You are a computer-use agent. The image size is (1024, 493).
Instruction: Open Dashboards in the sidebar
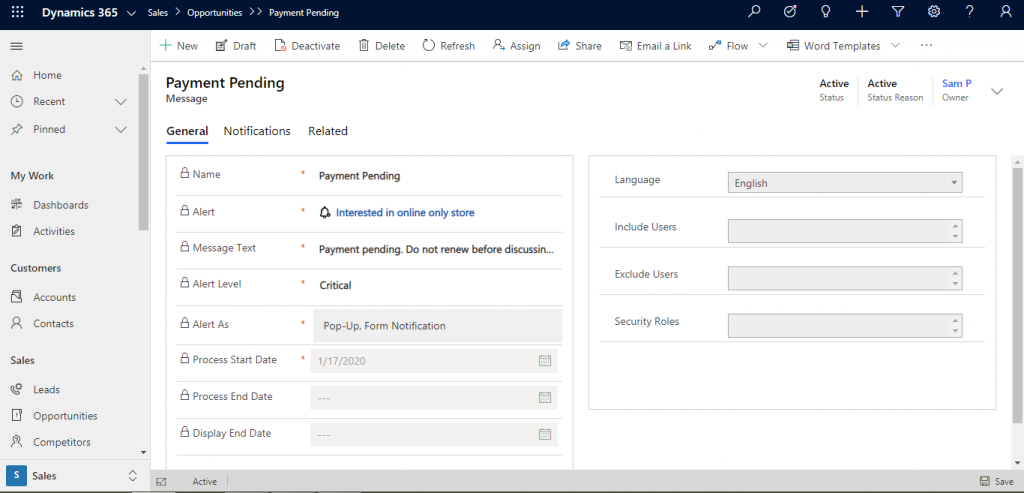pyautogui.click(x=60, y=205)
